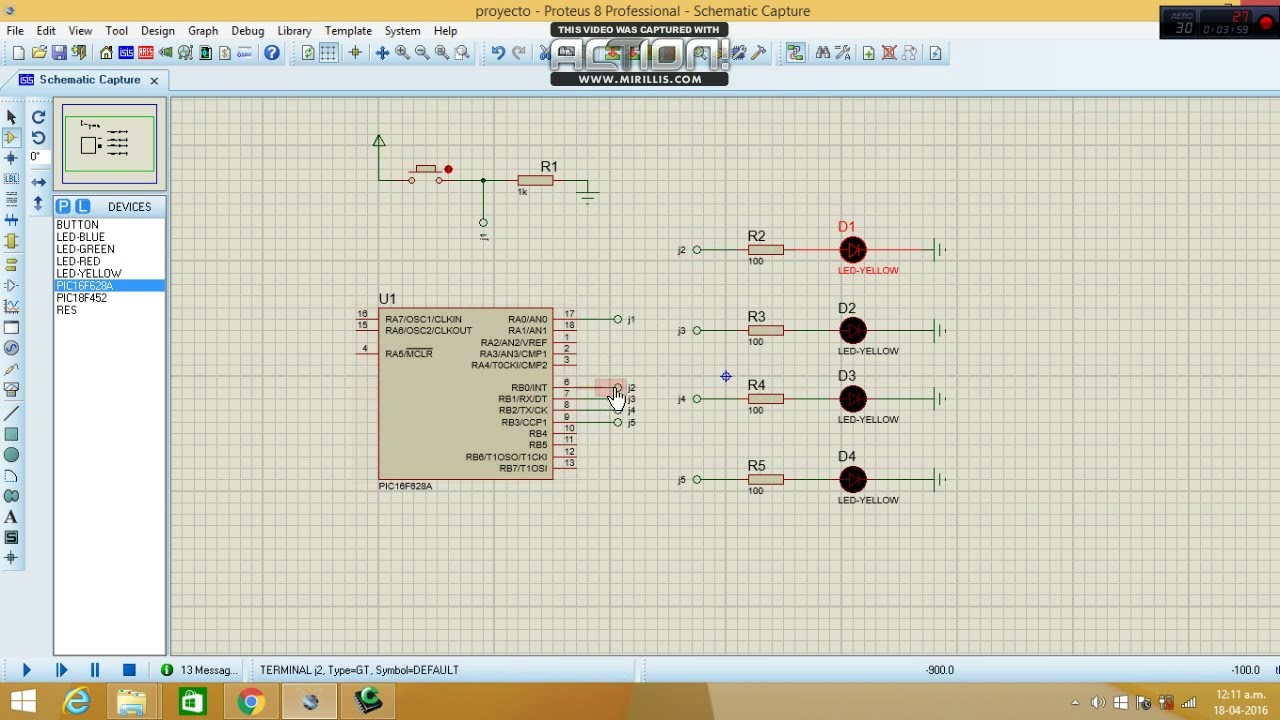
Task: Toggle the false origin crosshair icon
Action: [354, 53]
